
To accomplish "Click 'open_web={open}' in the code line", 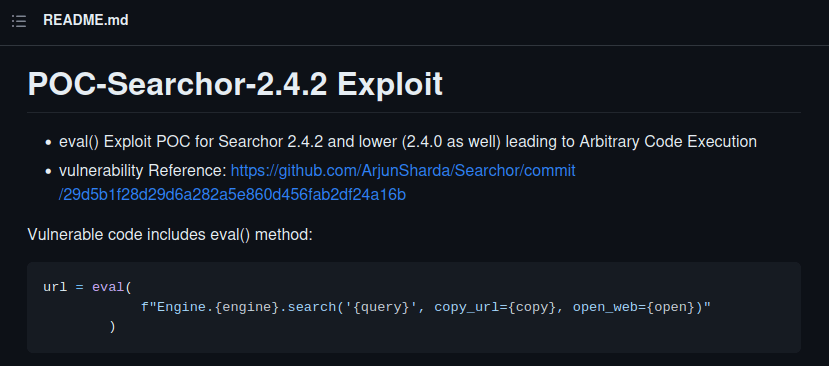I will coord(635,307).
